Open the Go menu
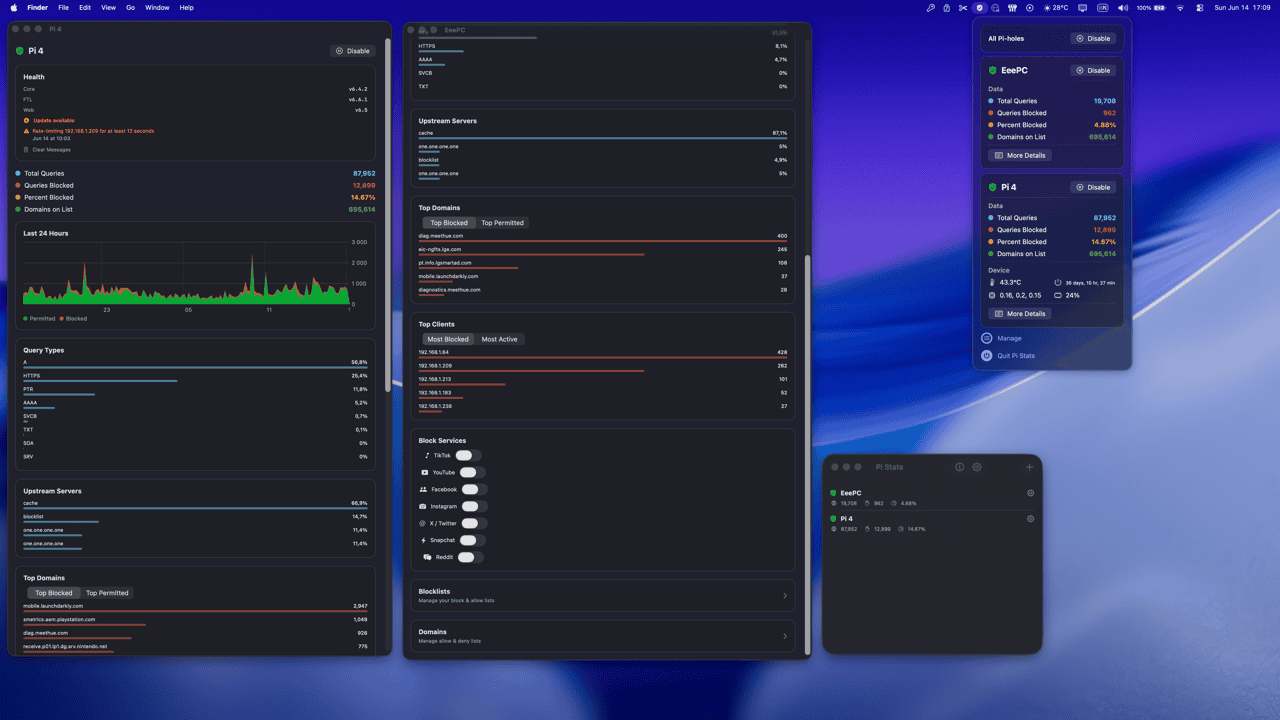The image size is (1280, 720). [x=131, y=7]
